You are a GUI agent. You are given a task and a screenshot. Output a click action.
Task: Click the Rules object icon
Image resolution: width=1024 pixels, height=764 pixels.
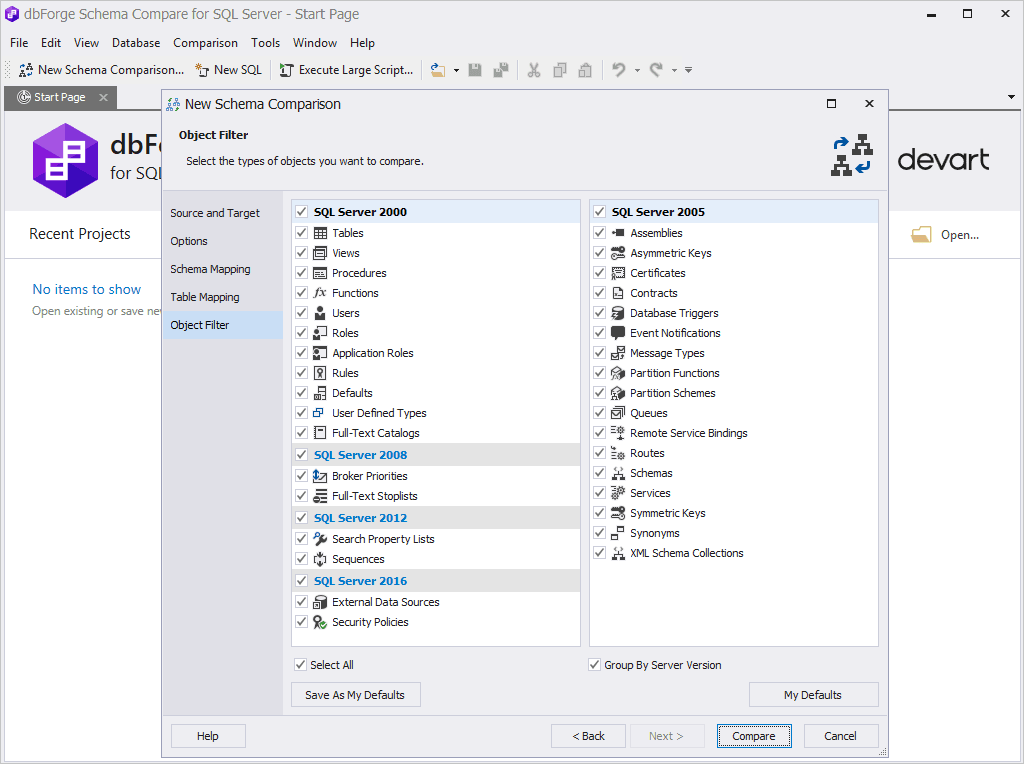click(x=320, y=374)
